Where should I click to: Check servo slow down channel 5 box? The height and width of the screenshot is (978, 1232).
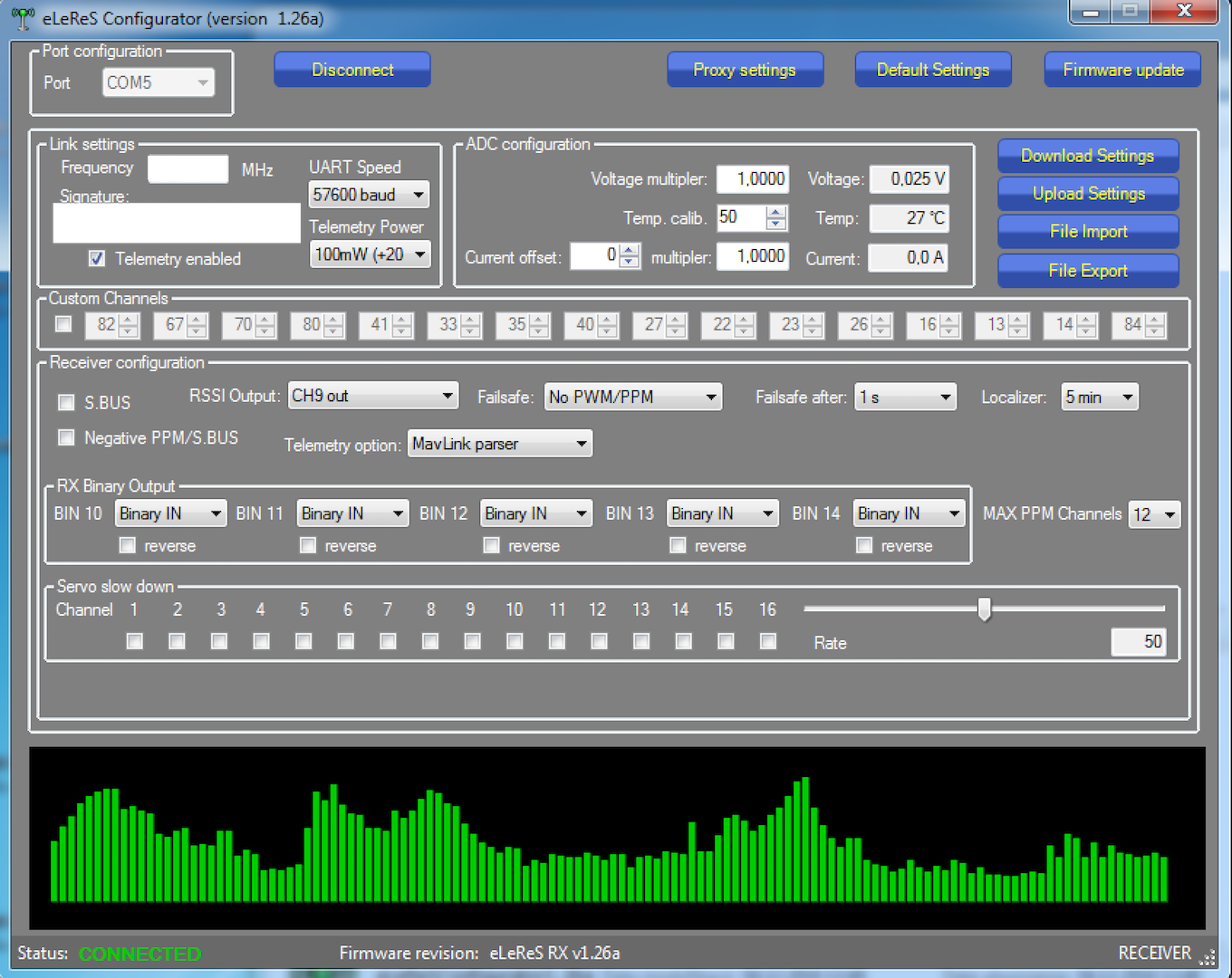click(x=303, y=641)
